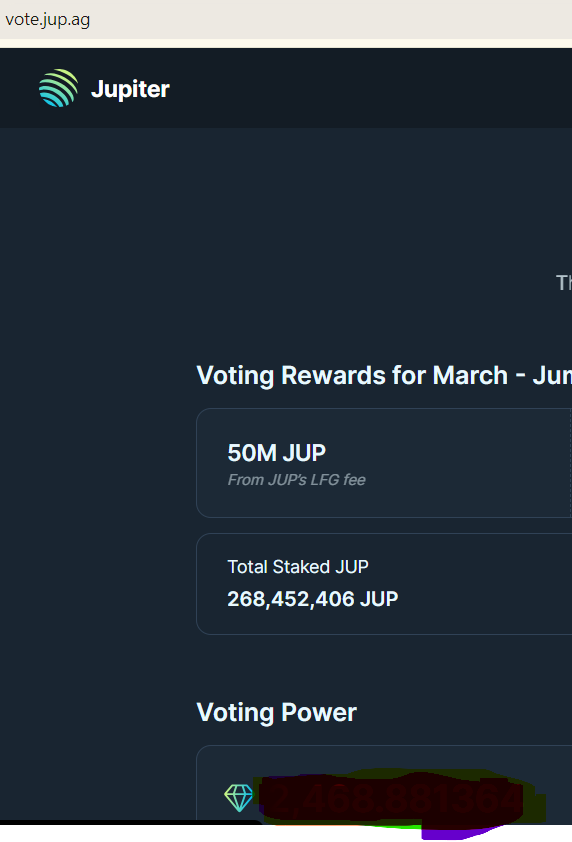Click the diamond gem icon under Voting Power
572x842 pixels.
238,797
